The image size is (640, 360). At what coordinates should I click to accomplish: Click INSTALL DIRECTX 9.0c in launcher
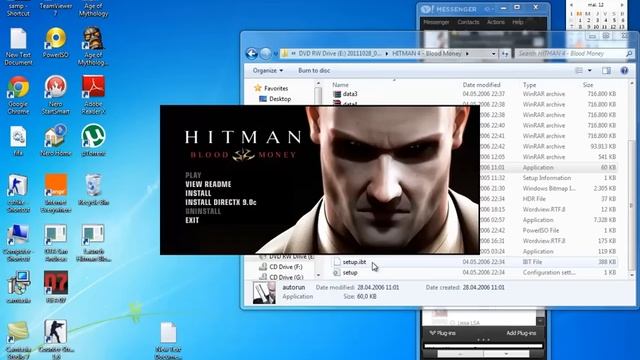pos(221,202)
